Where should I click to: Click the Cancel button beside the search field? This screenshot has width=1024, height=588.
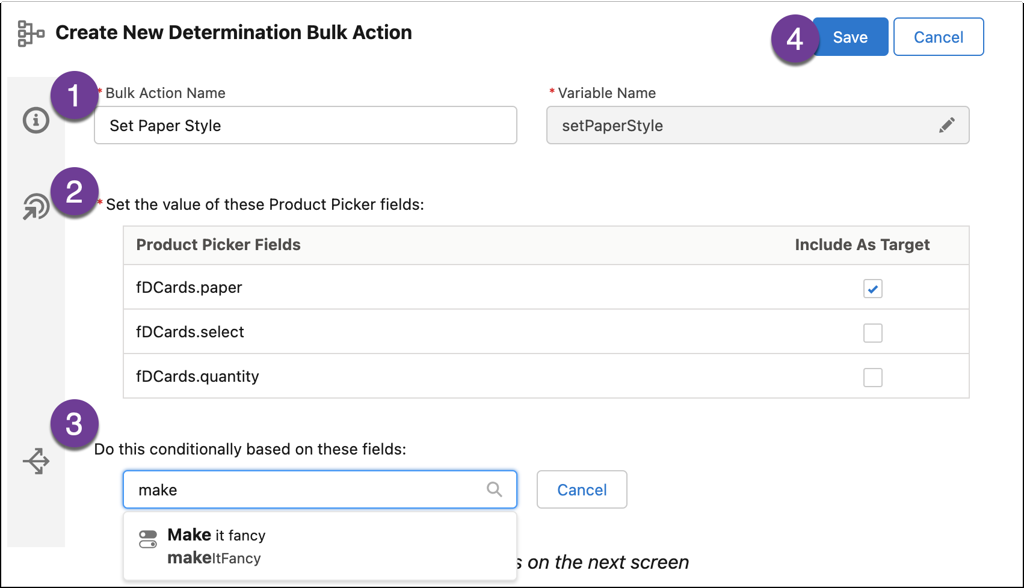(582, 489)
